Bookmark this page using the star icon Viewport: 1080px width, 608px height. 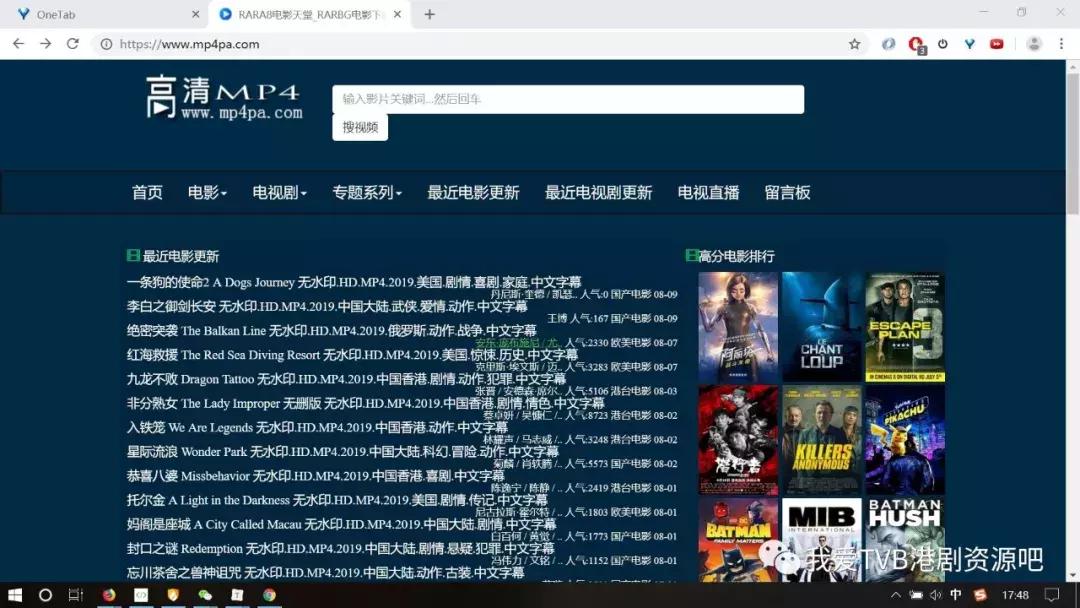[854, 44]
